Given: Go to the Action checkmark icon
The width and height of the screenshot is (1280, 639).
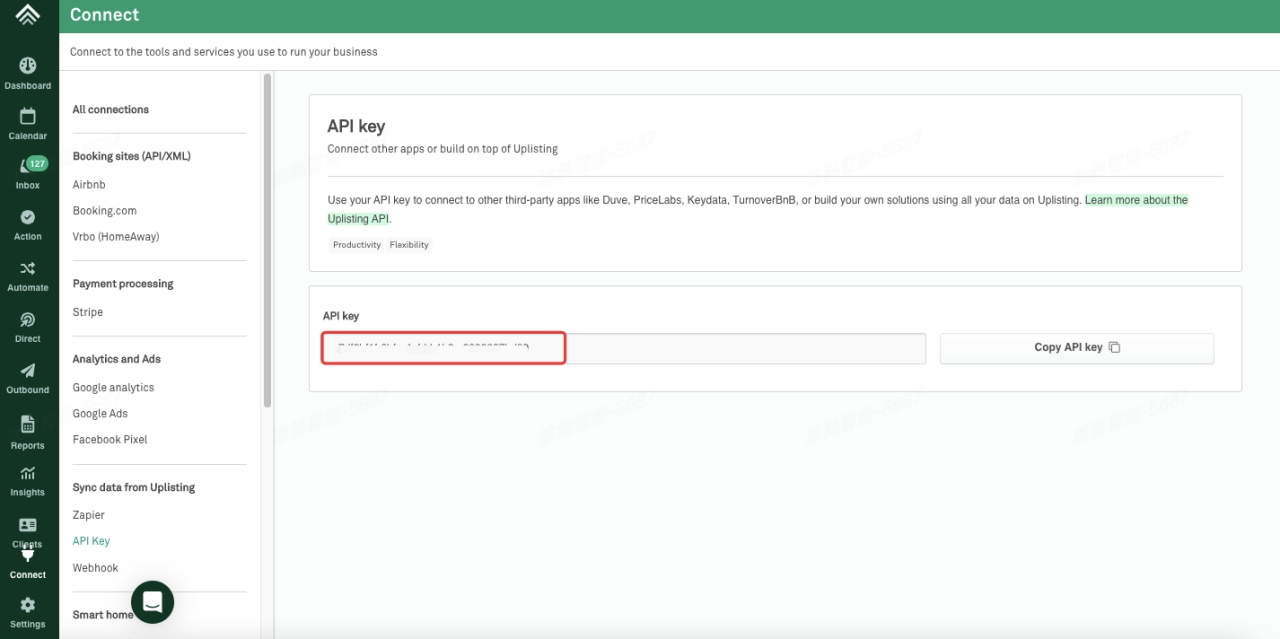Looking at the screenshot, I should 28,224.
